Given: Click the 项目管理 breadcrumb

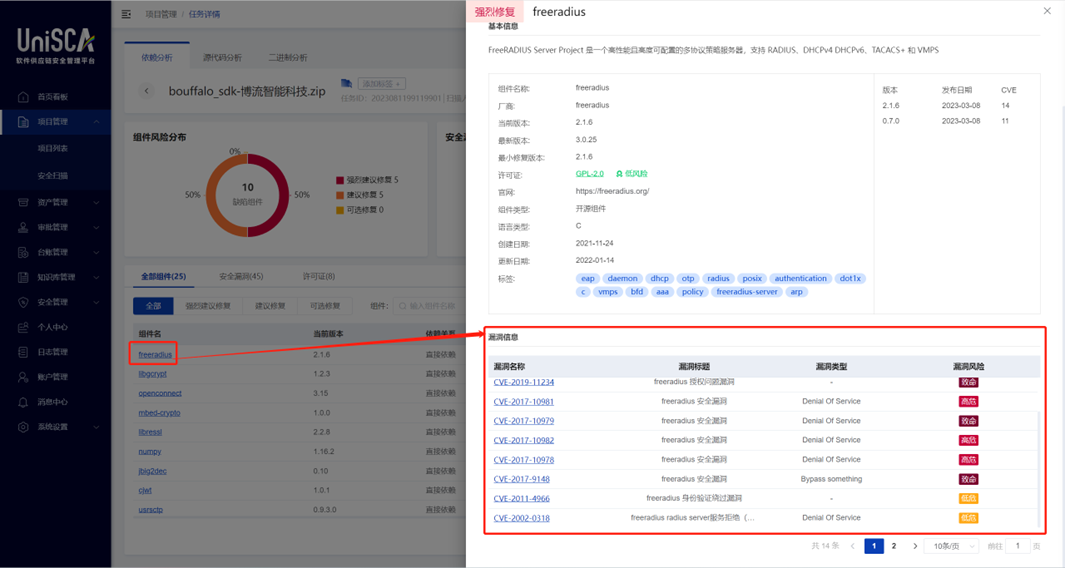Looking at the screenshot, I should [x=161, y=14].
